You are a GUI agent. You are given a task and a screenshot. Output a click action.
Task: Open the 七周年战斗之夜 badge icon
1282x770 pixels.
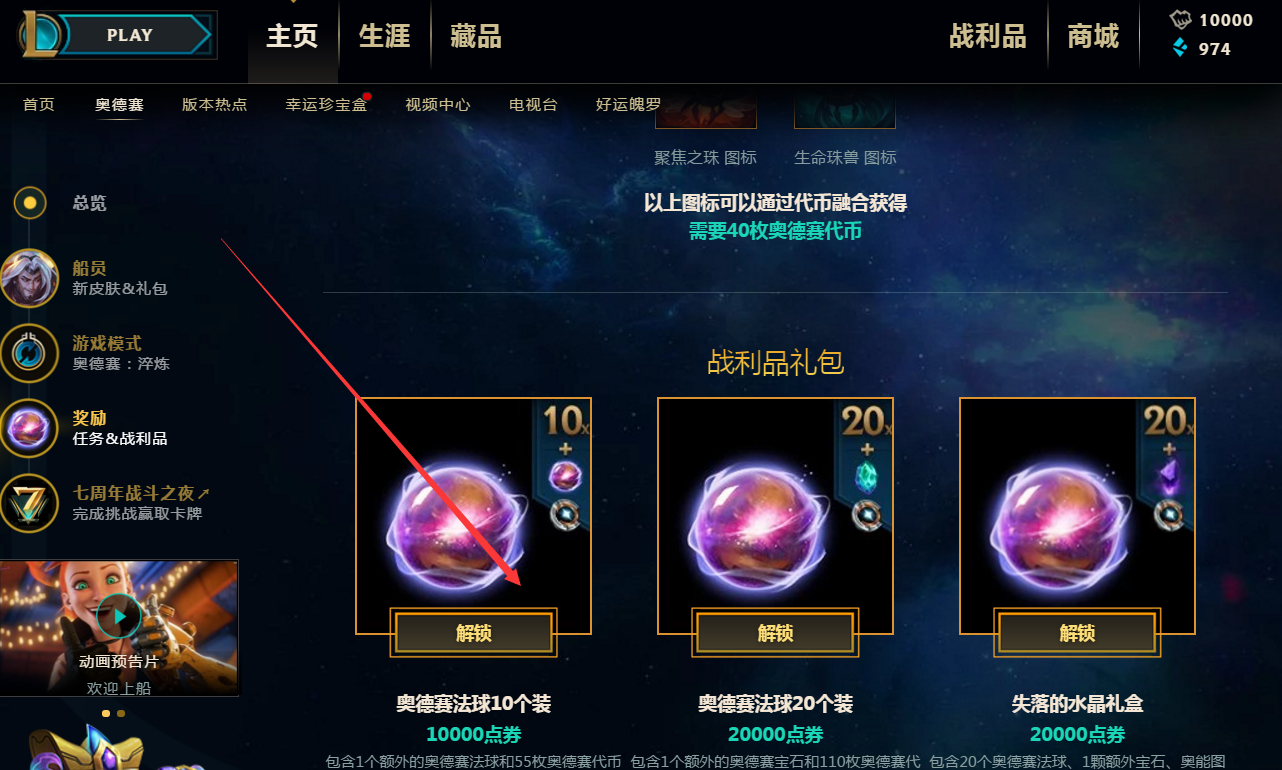29,503
